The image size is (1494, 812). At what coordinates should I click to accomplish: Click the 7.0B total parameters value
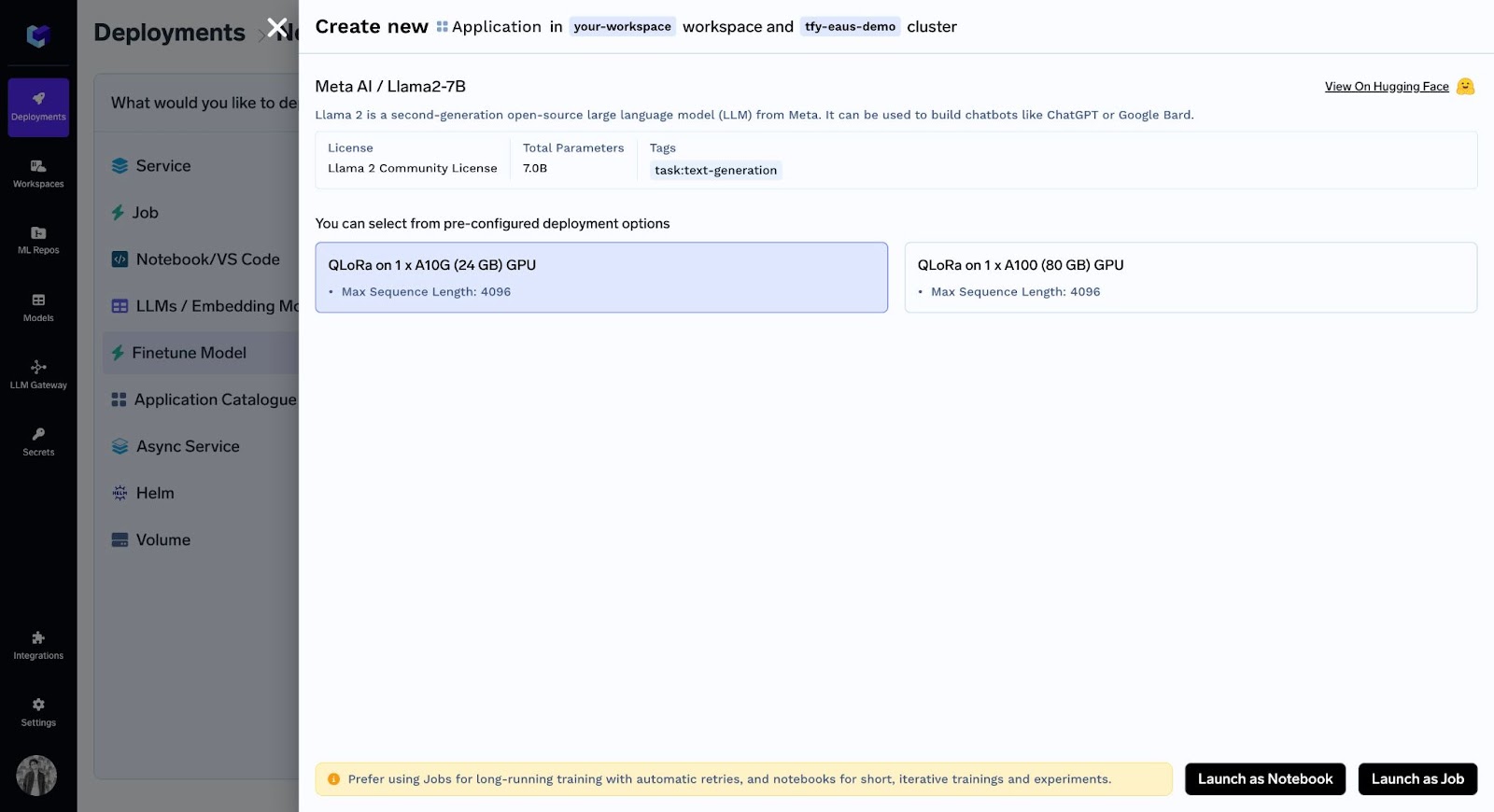[x=535, y=168]
